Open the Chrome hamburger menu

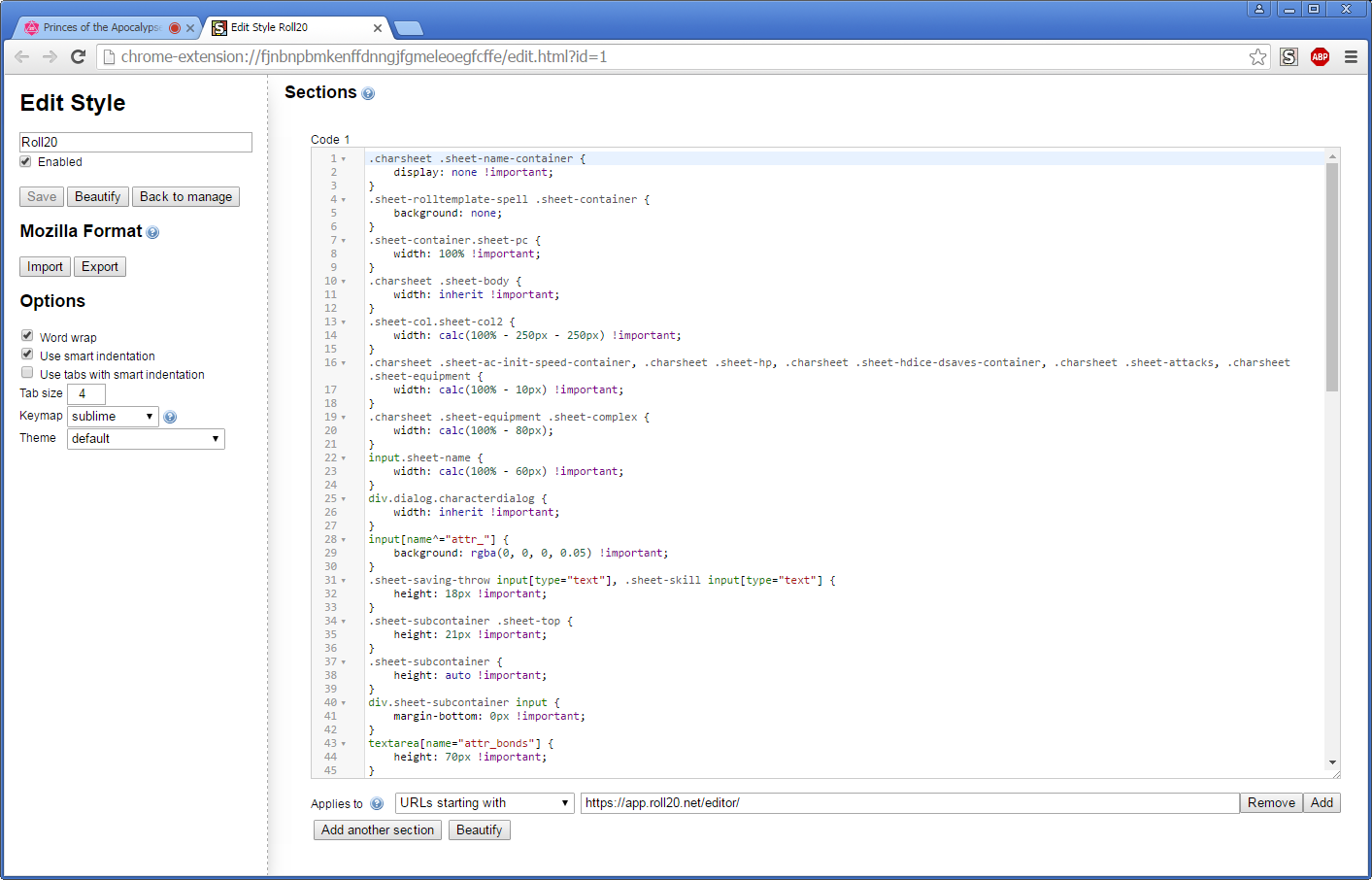(1351, 56)
